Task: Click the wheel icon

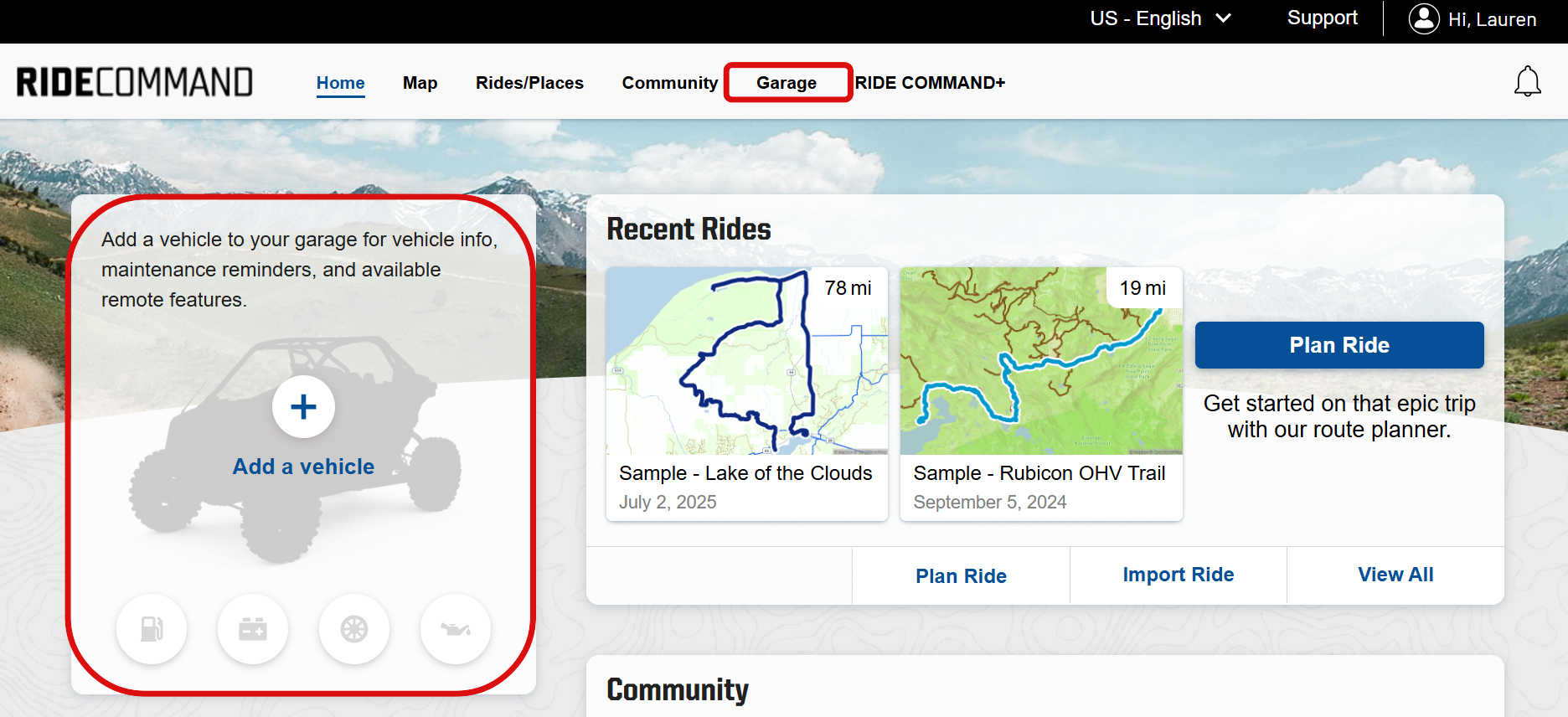Action: tap(354, 629)
